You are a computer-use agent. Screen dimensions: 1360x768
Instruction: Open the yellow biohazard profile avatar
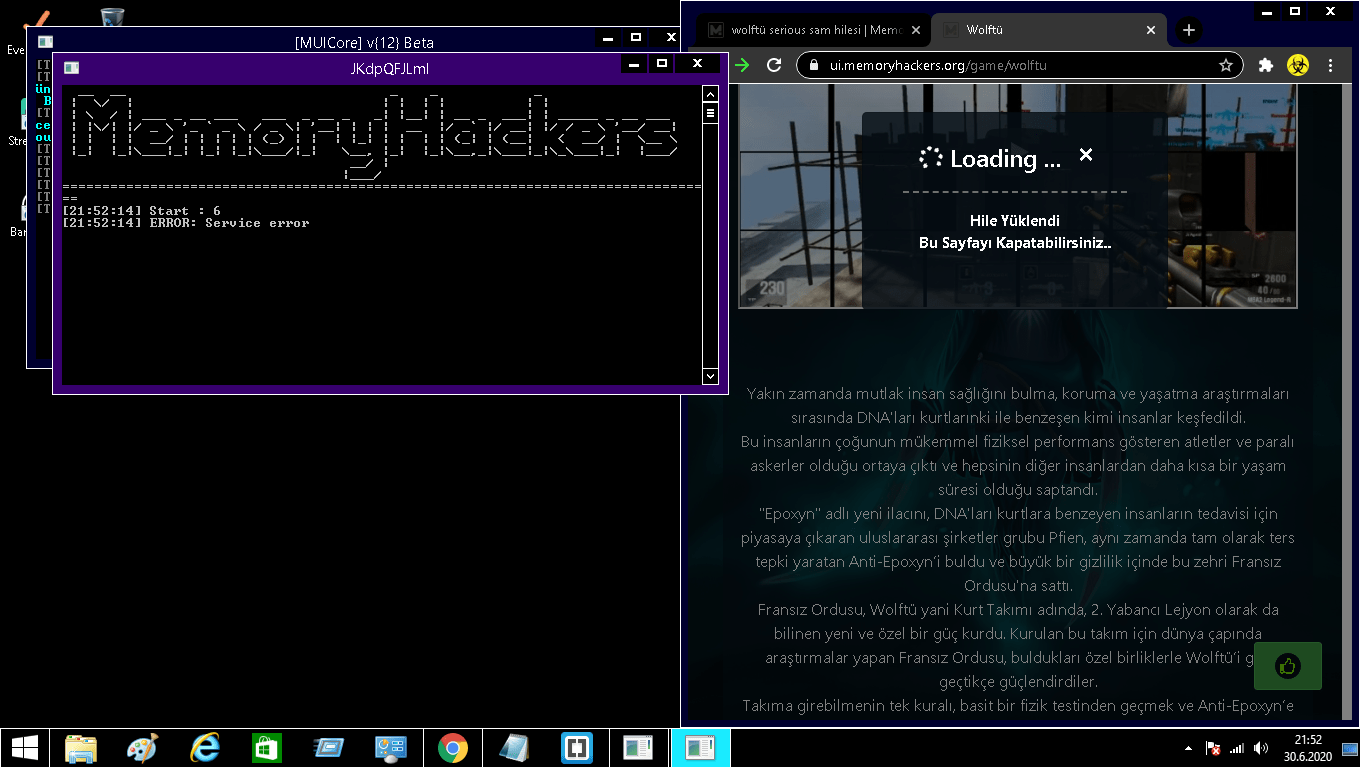click(1298, 65)
